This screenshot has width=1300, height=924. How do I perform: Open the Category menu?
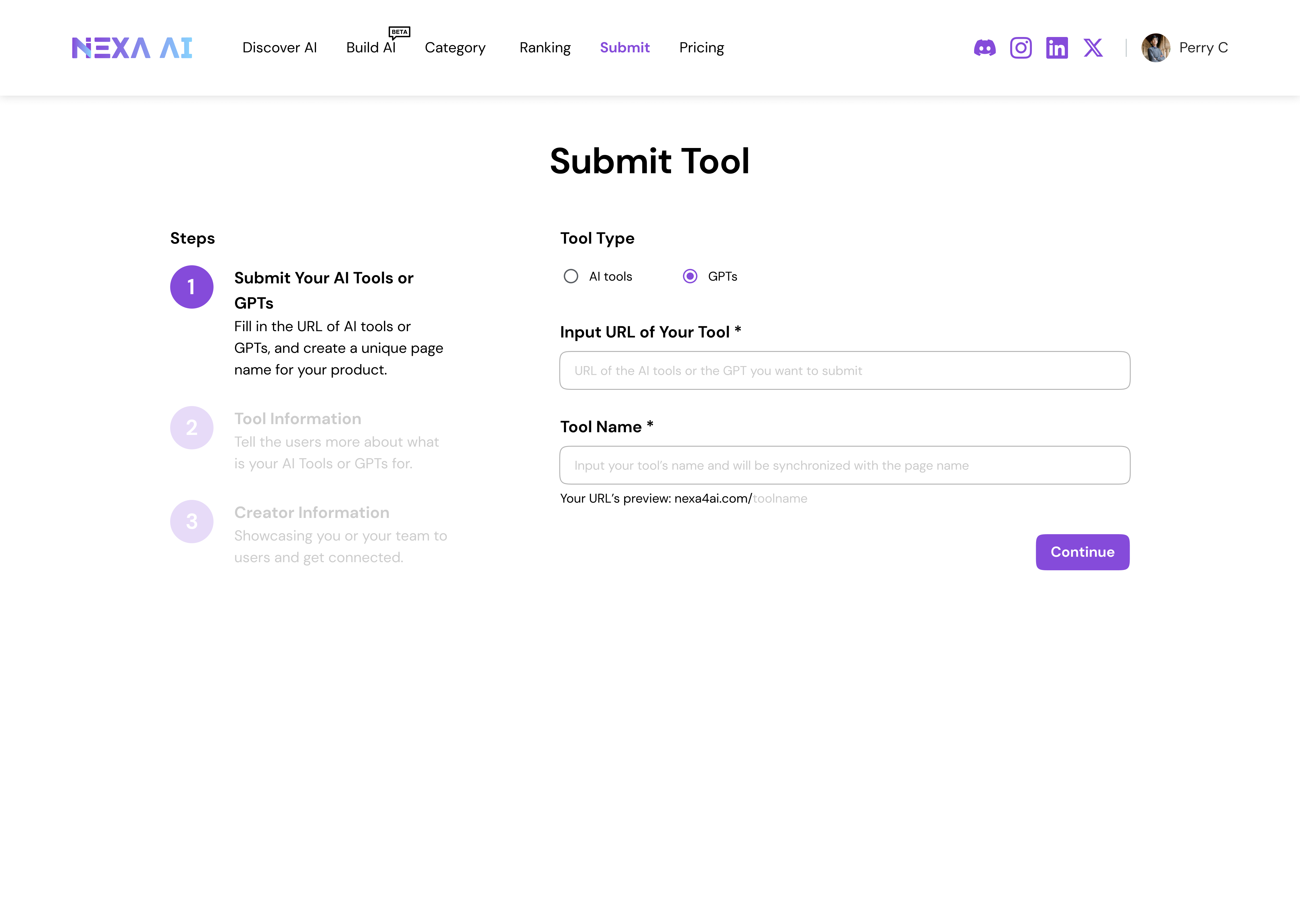click(x=455, y=48)
